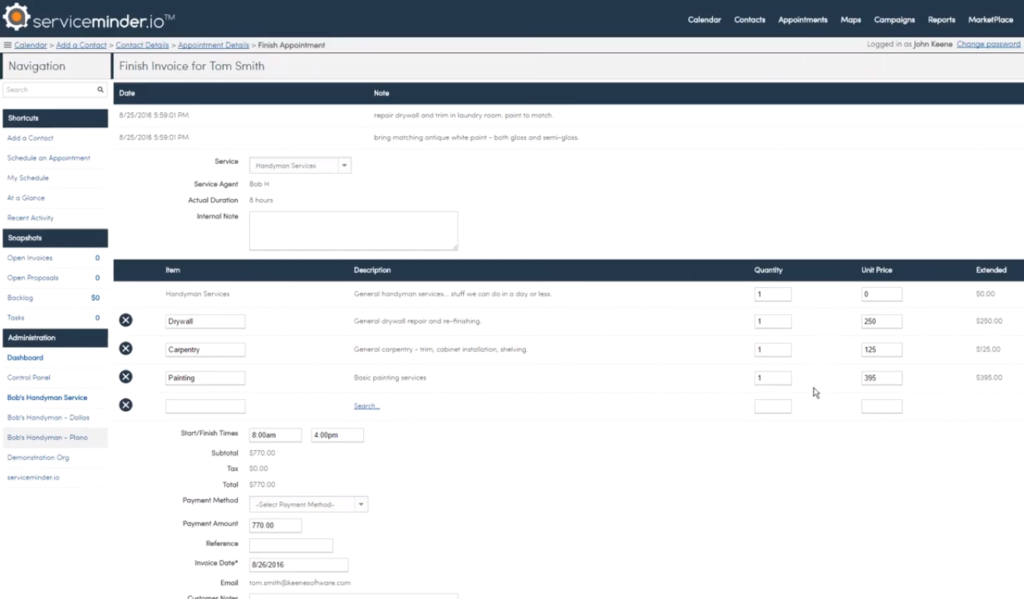
Task: Click the start time field showing 8:00am
Action: click(x=275, y=435)
